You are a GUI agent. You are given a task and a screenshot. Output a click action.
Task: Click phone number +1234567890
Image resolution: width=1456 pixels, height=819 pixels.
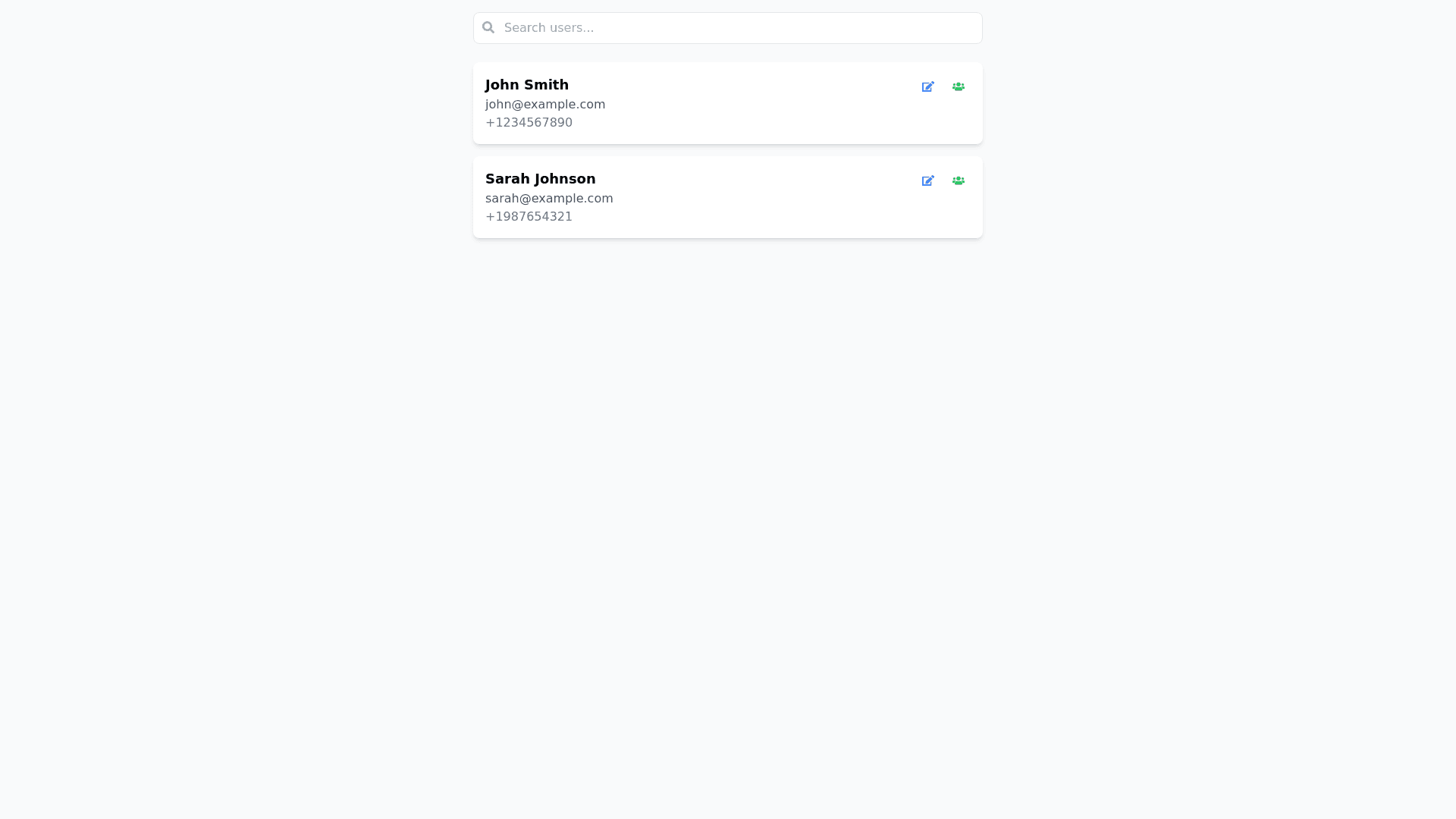pyautogui.click(x=529, y=123)
